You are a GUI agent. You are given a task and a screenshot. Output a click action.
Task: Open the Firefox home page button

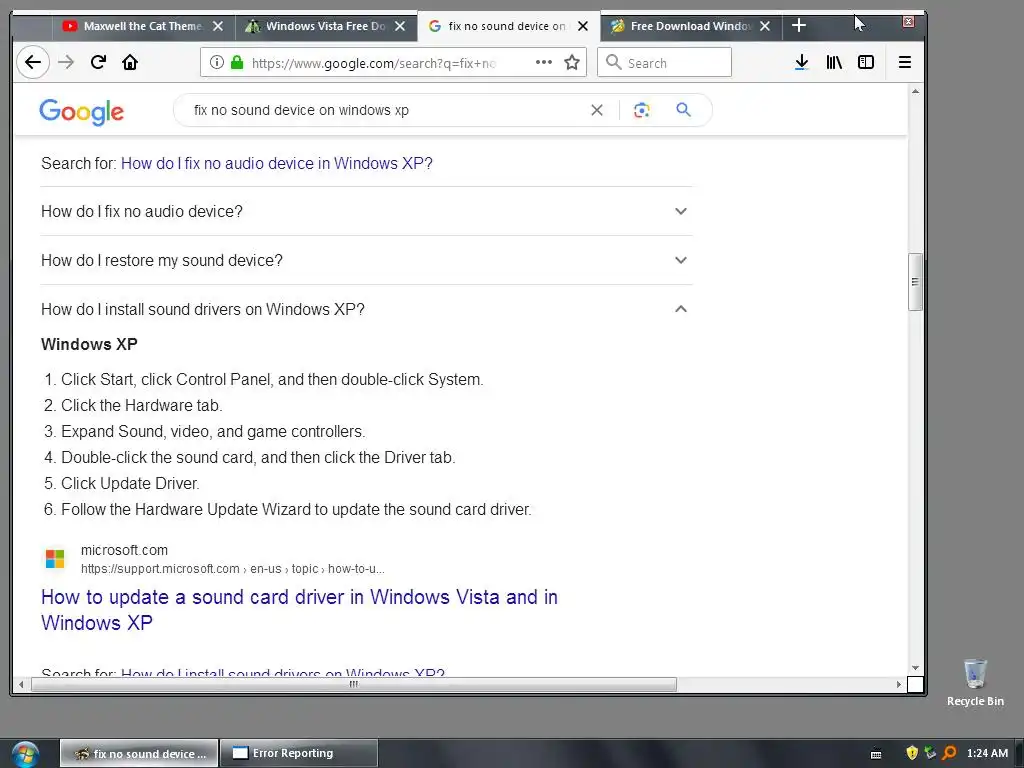[130, 62]
